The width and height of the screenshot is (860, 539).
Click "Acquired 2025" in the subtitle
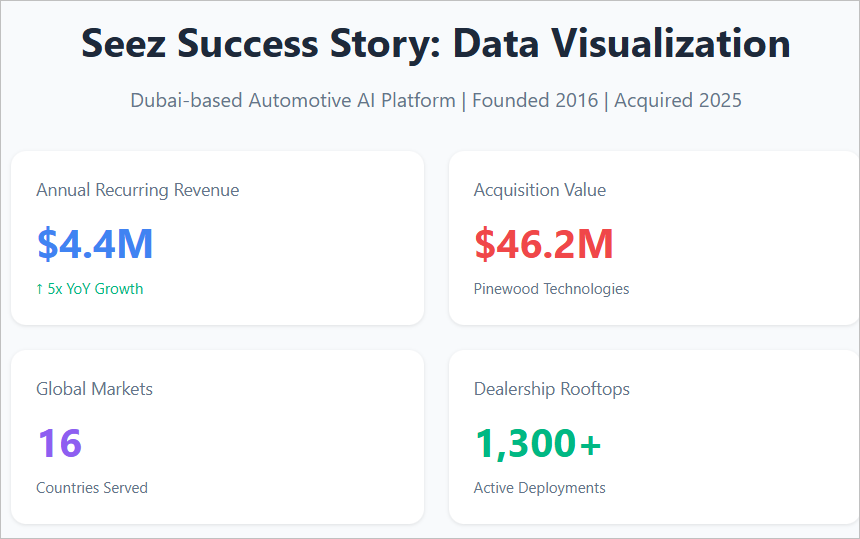(x=678, y=101)
